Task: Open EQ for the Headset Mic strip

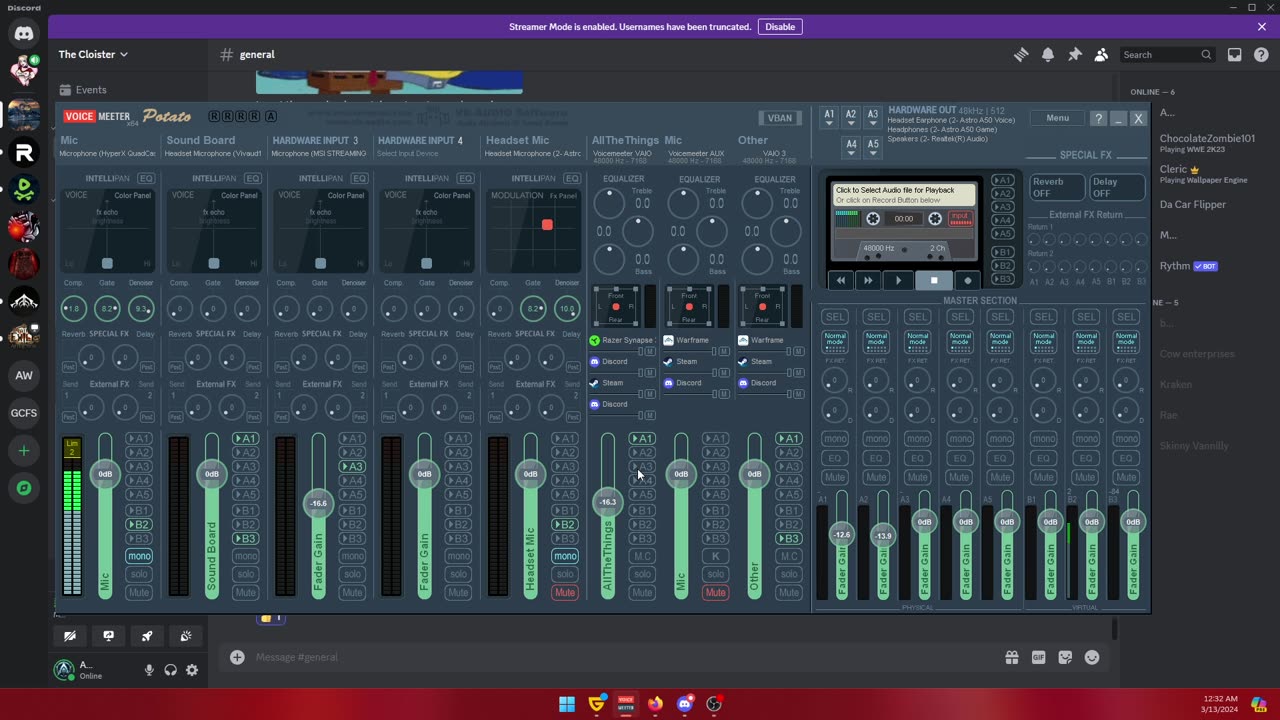Action: [572, 178]
